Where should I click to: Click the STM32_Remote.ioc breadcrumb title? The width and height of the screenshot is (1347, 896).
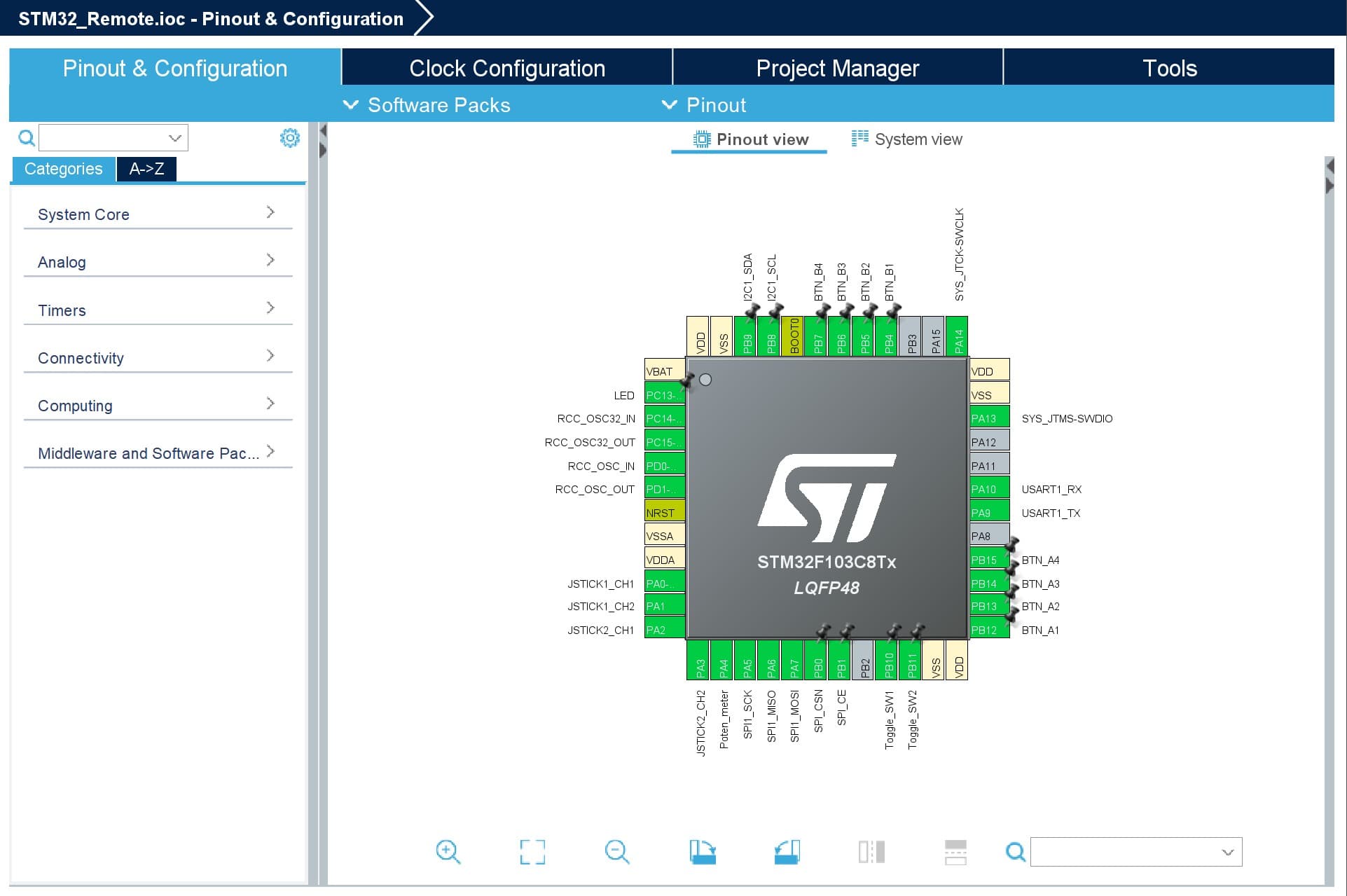tap(211, 19)
